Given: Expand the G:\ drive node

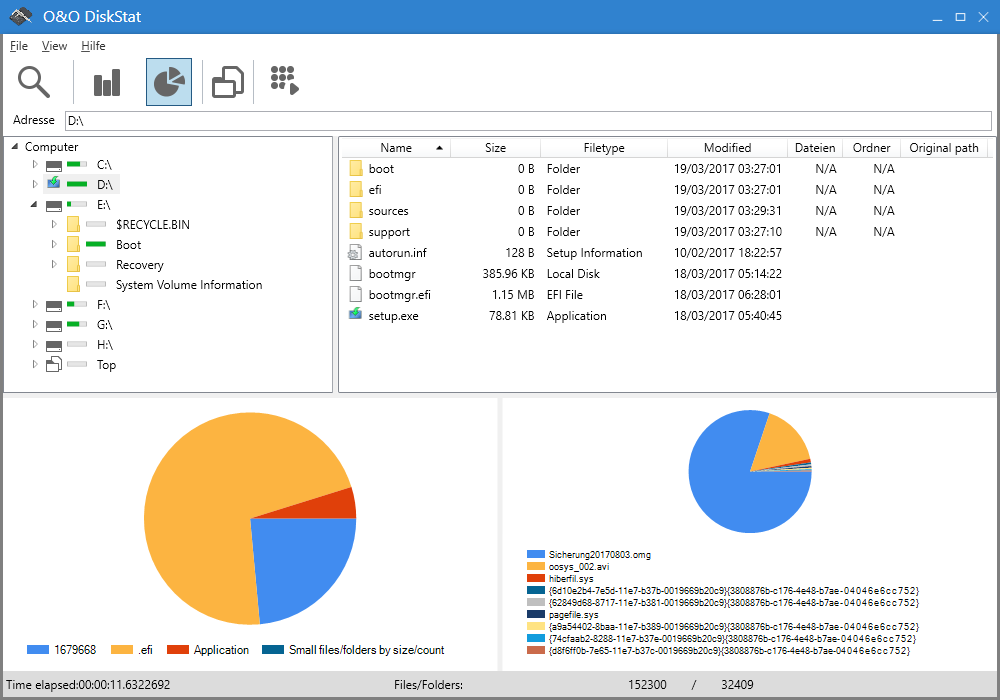Looking at the screenshot, I should tap(35, 324).
